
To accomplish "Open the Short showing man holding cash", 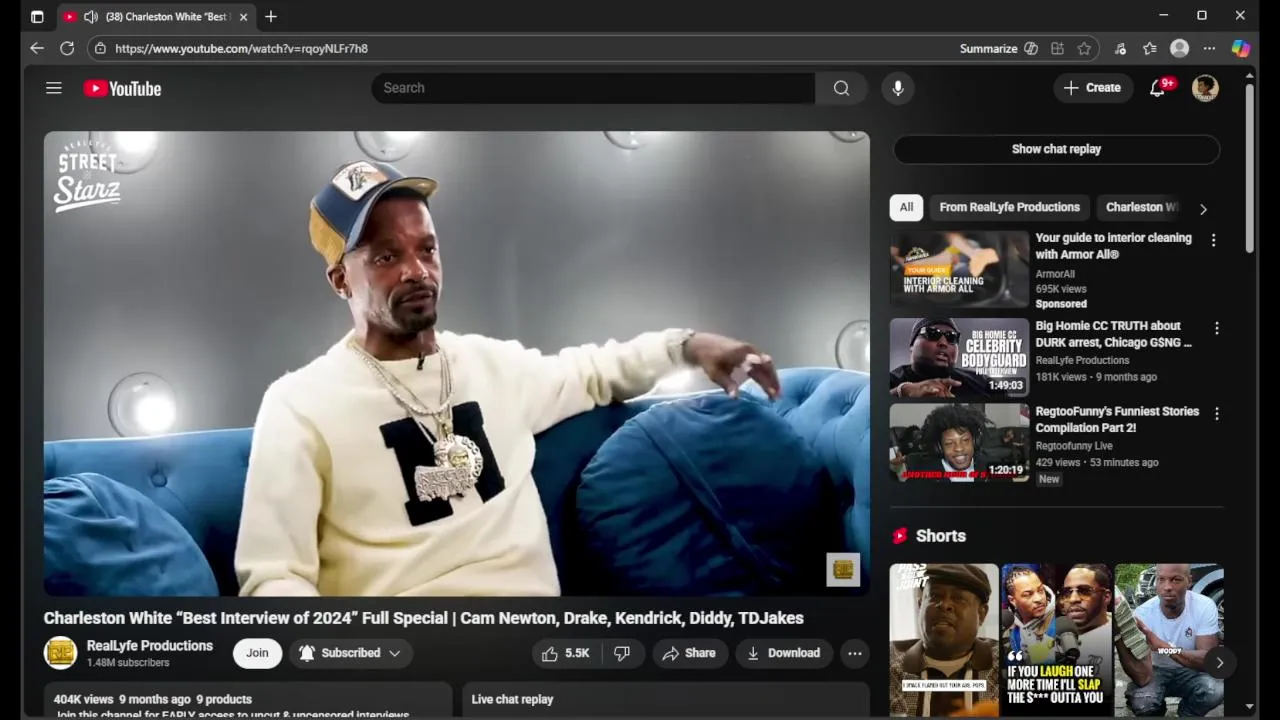I will pos(1169,640).
